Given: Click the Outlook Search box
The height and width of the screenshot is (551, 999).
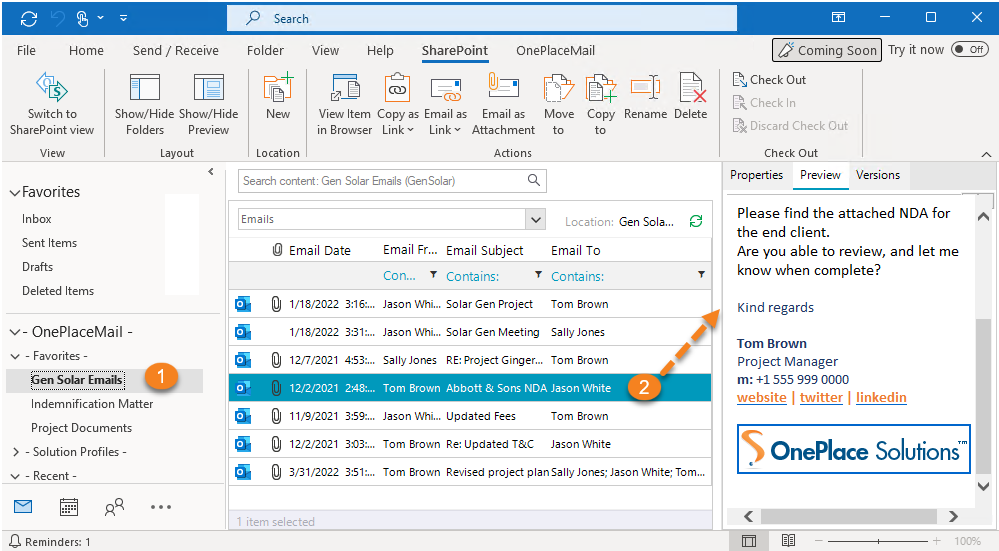Looking at the screenshot, I should (482, 18).
